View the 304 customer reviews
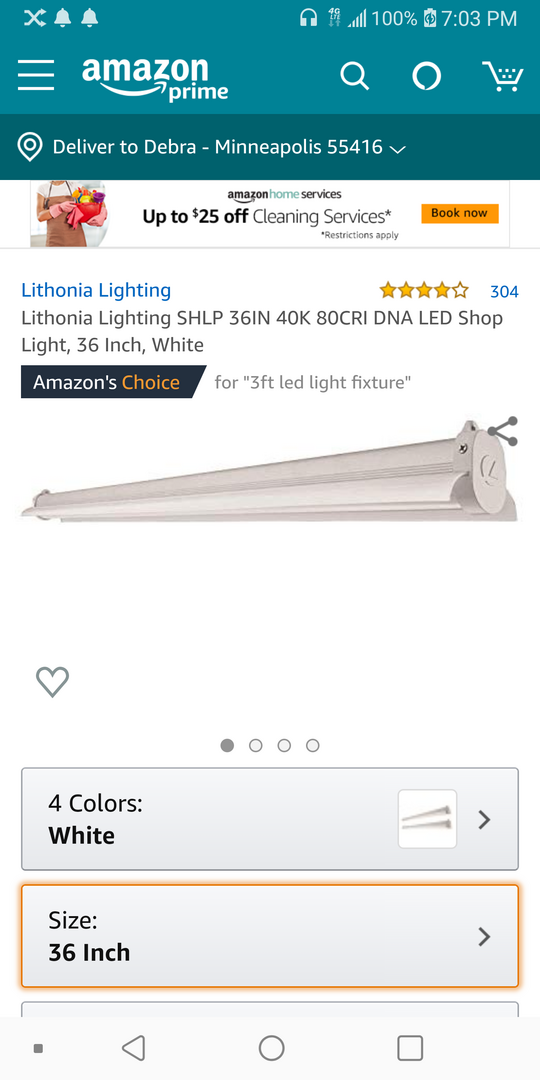The width and height of the screenshot is (540, 1080). [x=504, y=291]
